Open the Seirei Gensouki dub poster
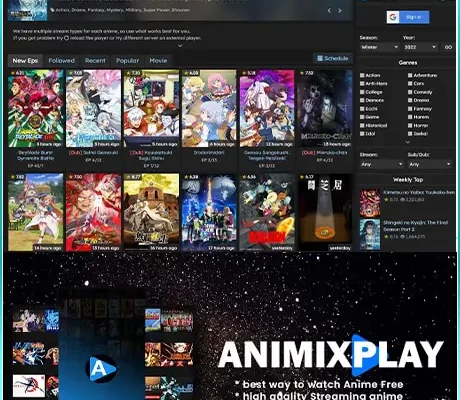 point(93,108)
